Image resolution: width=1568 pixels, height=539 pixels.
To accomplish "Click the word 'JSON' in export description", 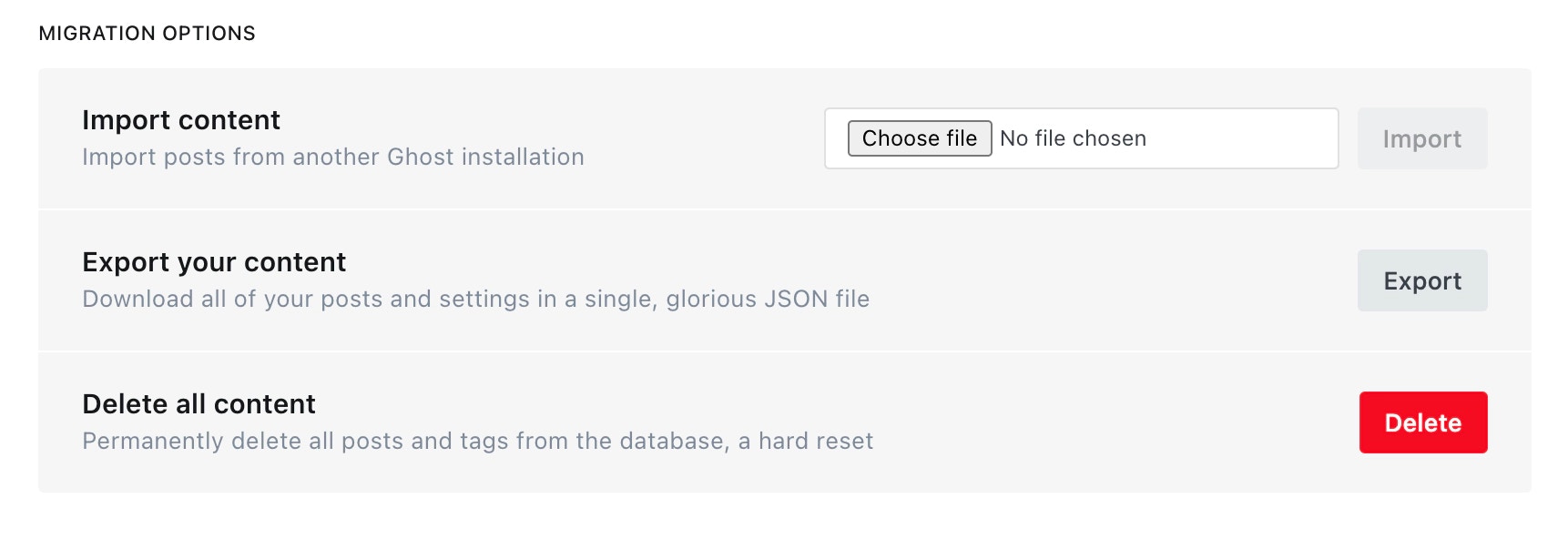I will click(x=796, y=300).
